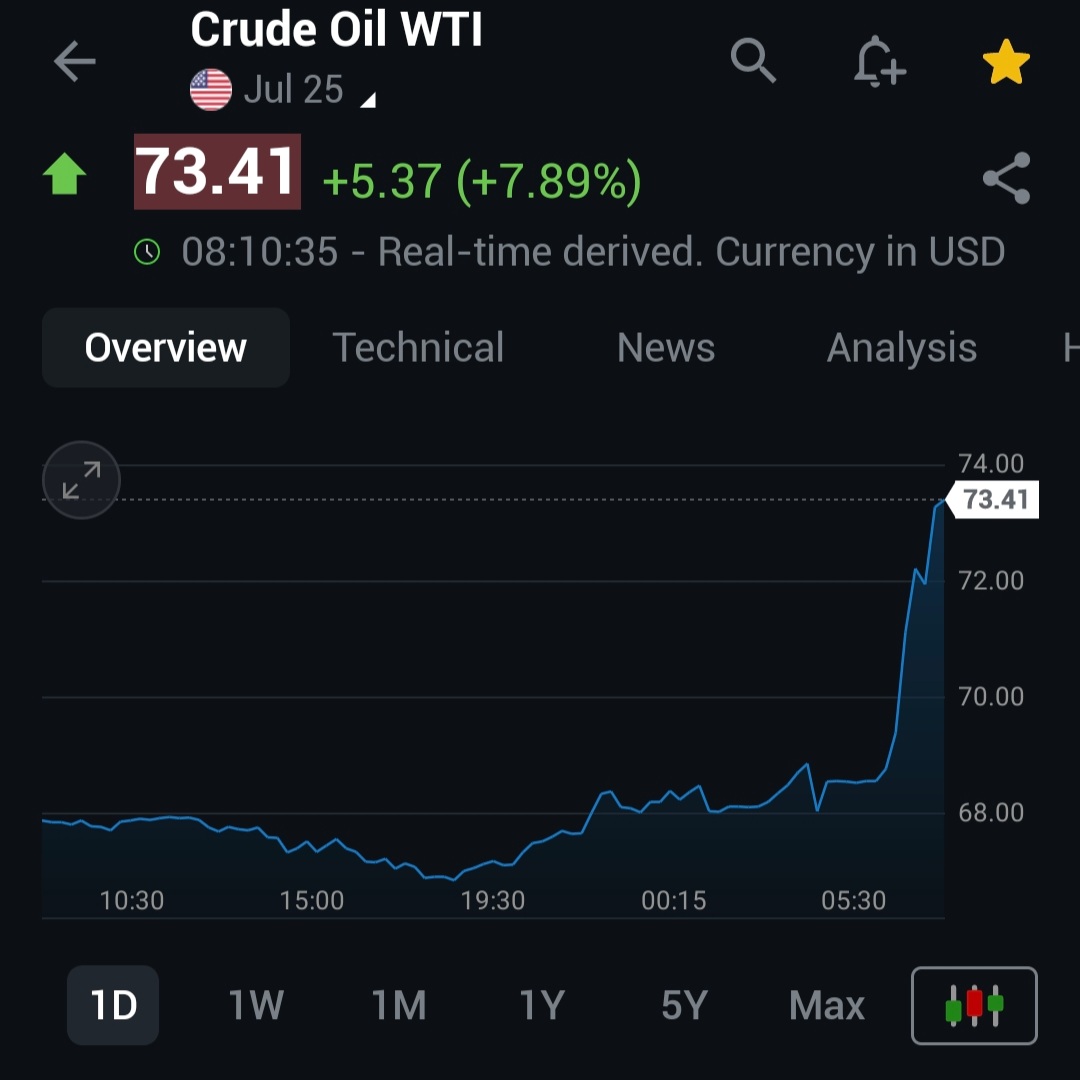
Task: Tap the US flag icon
Action: pyautogui.click(x=211, y=90)
